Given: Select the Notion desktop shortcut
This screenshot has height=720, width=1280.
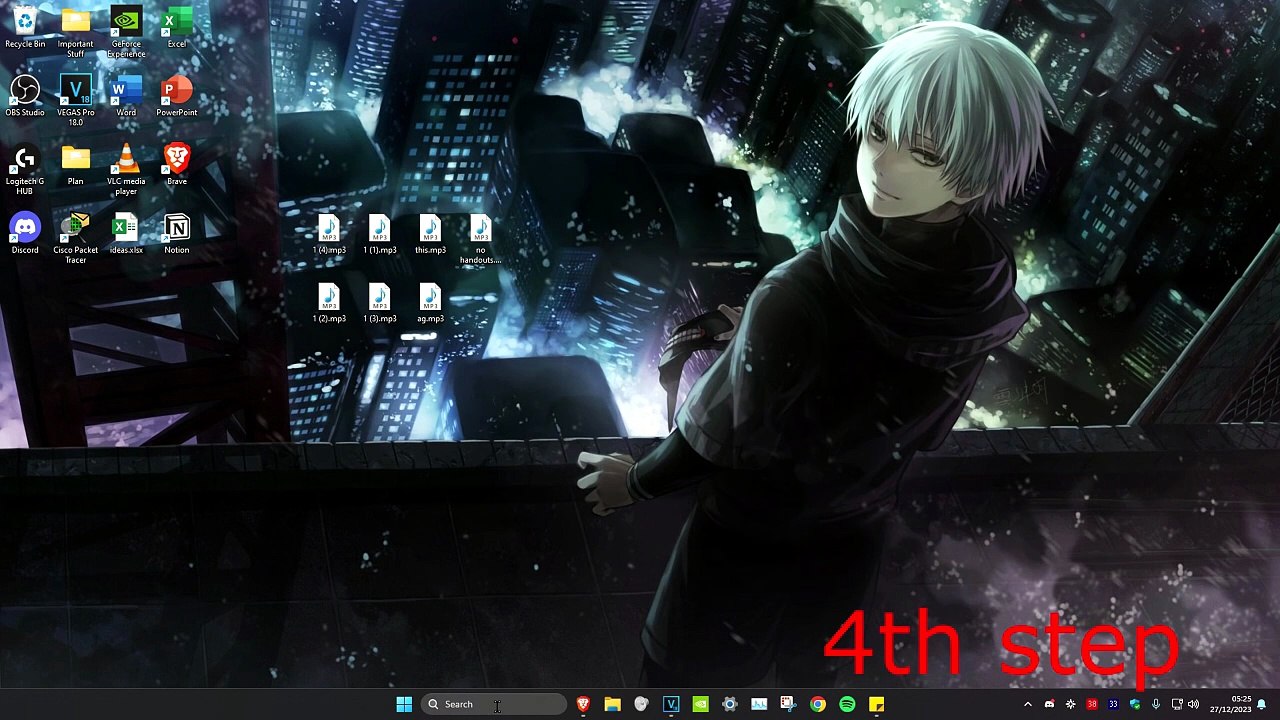Looking at the screenshot, I should coord(177,234).
